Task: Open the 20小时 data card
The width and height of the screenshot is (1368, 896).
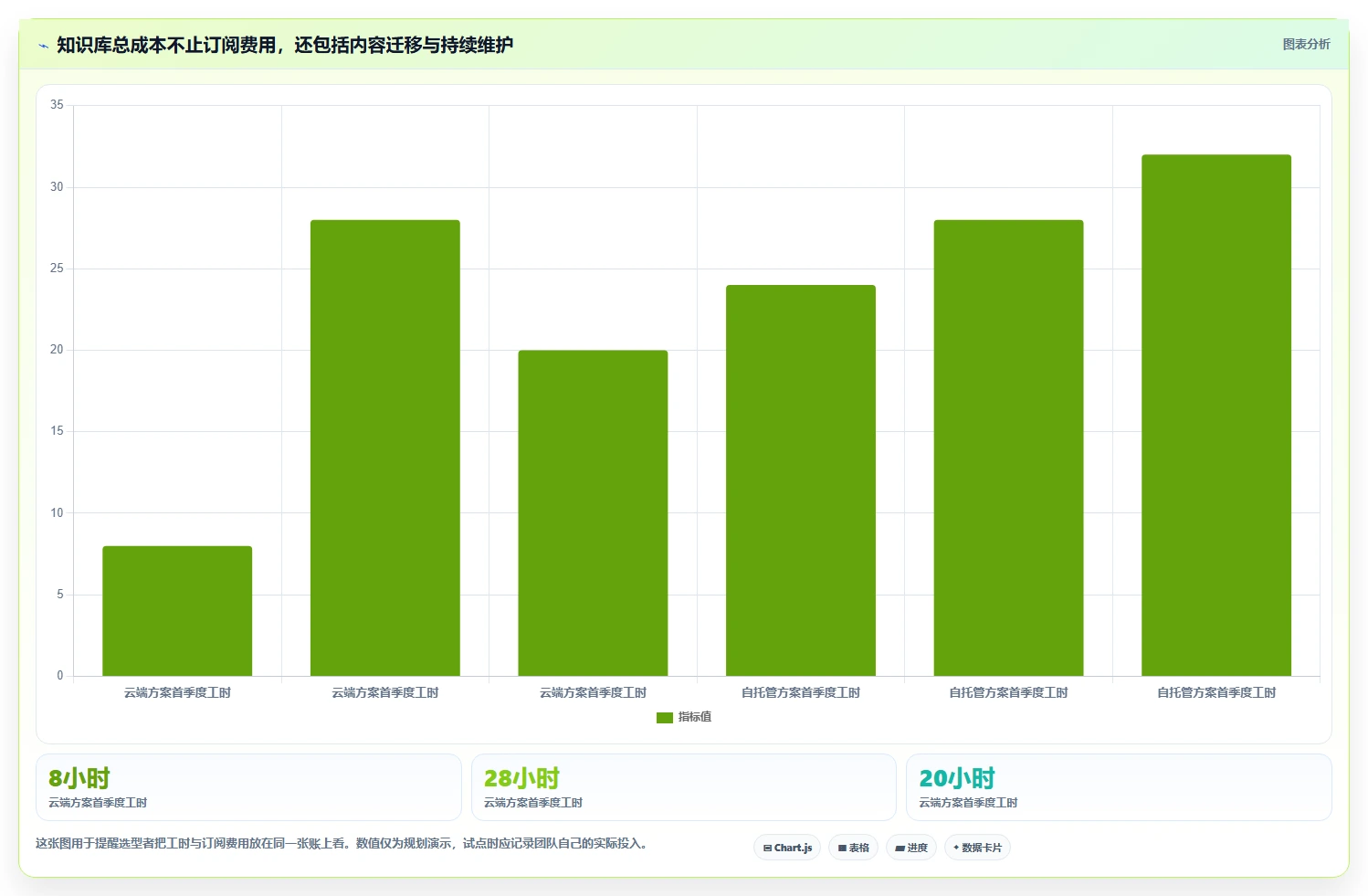Action: coord(1119,787)
